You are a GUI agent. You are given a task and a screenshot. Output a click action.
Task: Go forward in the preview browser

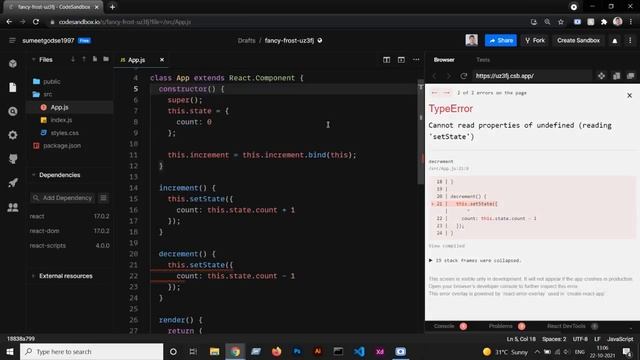[x=448, y=76]
